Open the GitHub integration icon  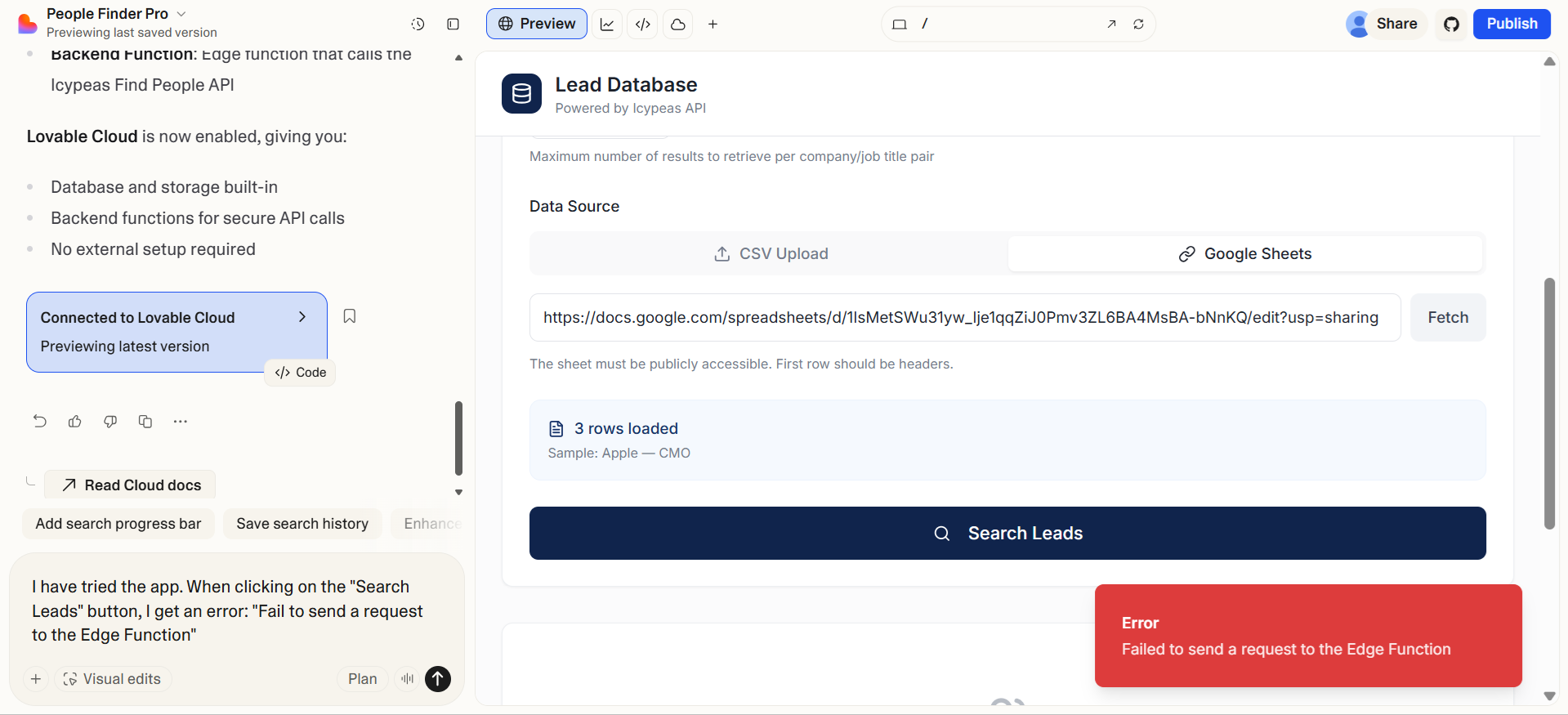[x=1452, y=25]
